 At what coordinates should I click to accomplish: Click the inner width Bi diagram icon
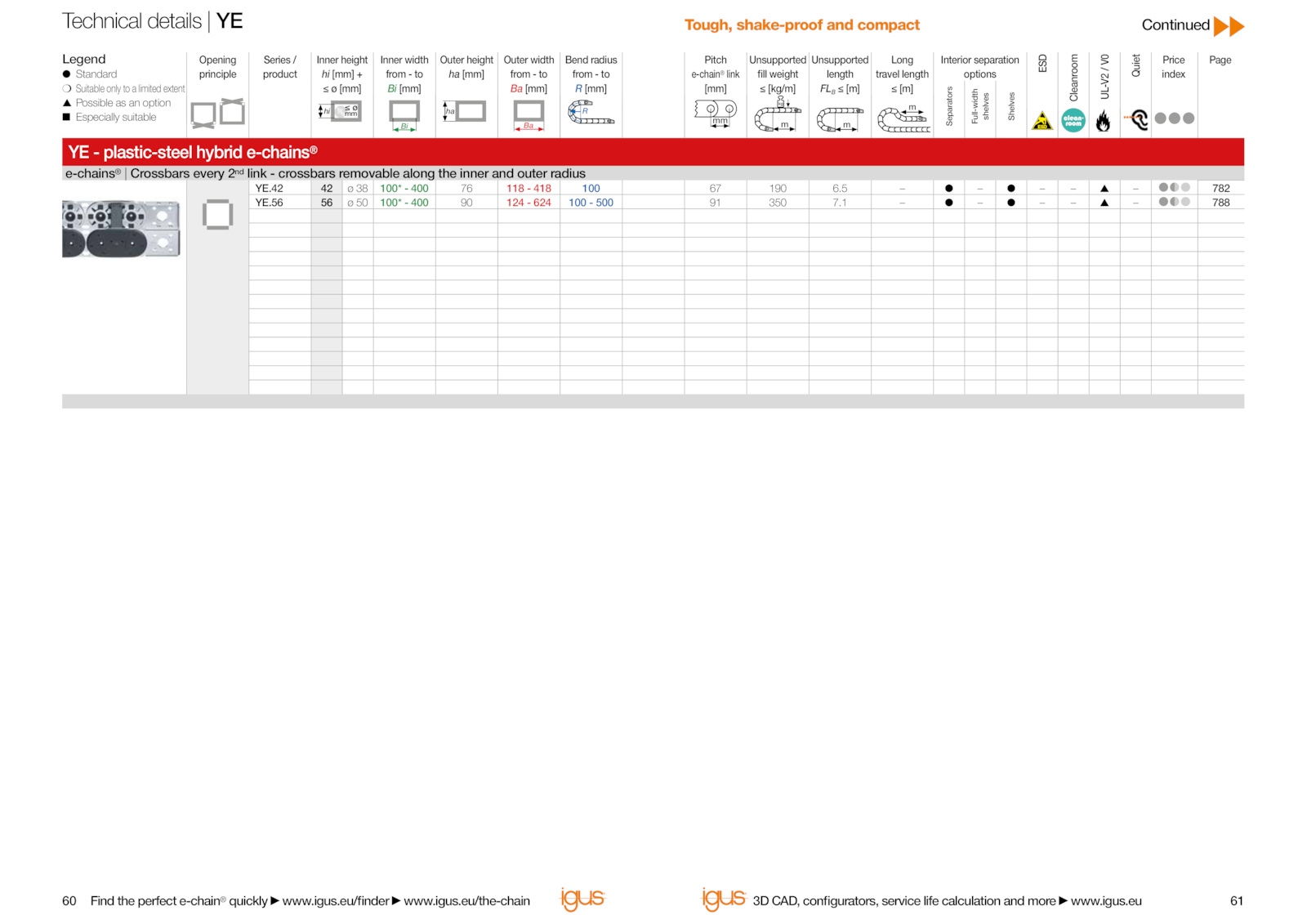[404, 115]
